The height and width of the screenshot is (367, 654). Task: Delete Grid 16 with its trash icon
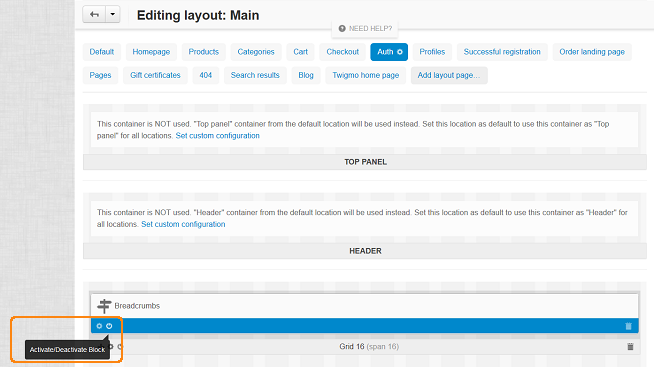click(630, 347)
